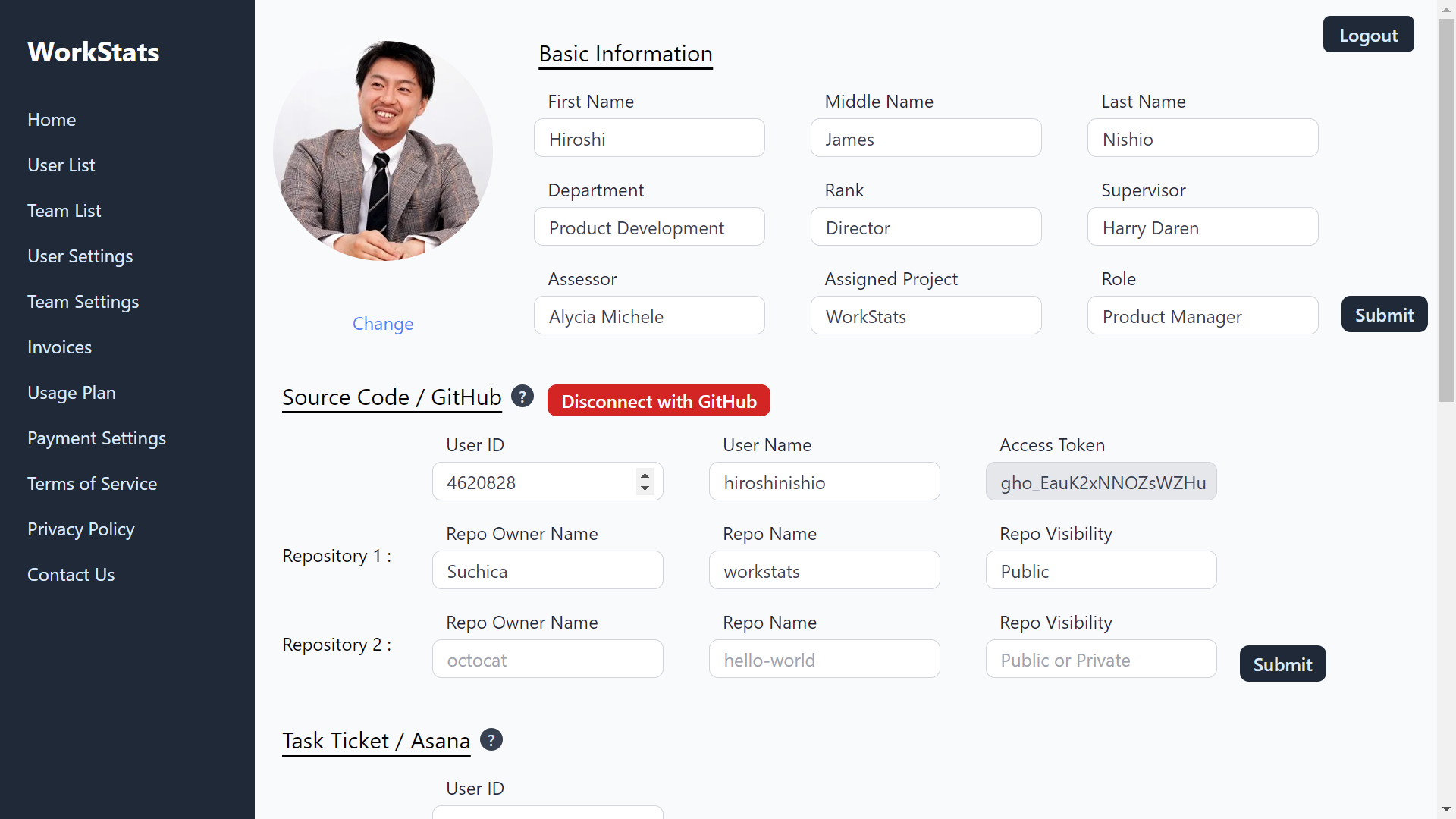
Task: Submit the Basic Information form
Action: pos(1384,315)
